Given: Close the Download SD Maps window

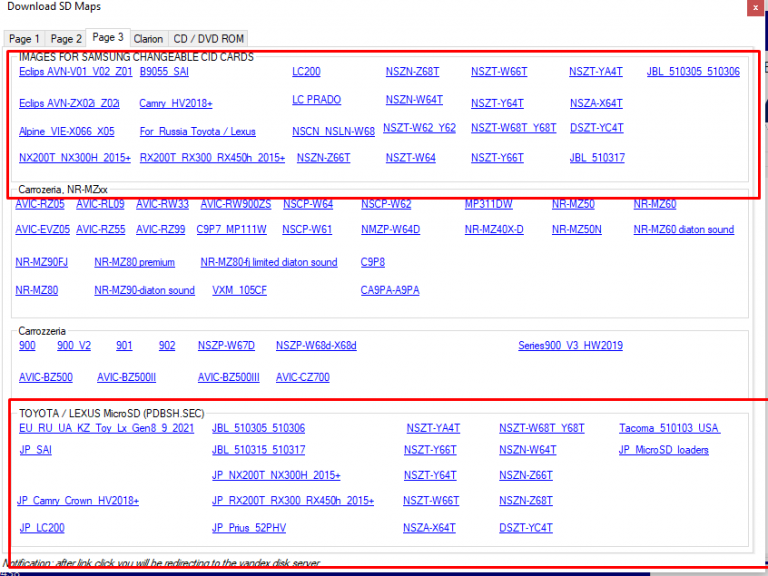Looking at the screenshot, I should pos(755,9).
